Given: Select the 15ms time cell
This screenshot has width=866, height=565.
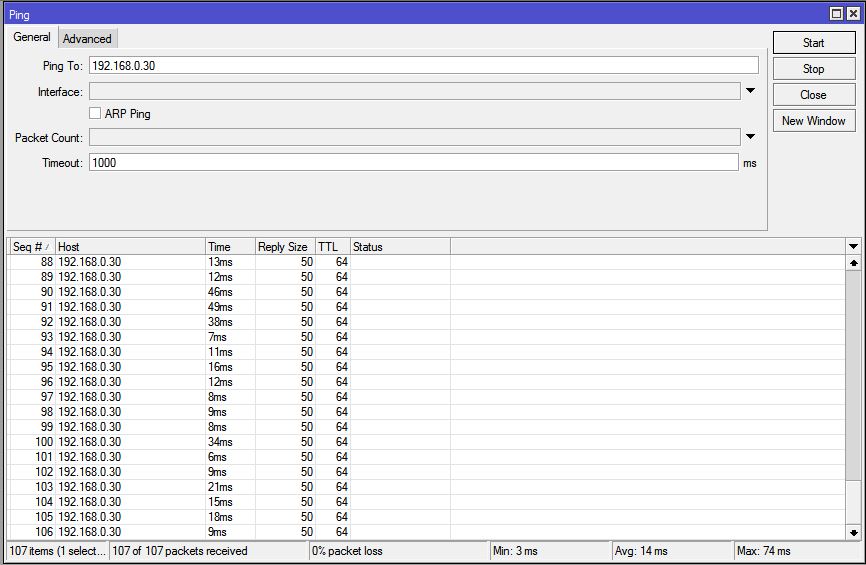Looking at the screenshot, I should click(x=230, y=501).
